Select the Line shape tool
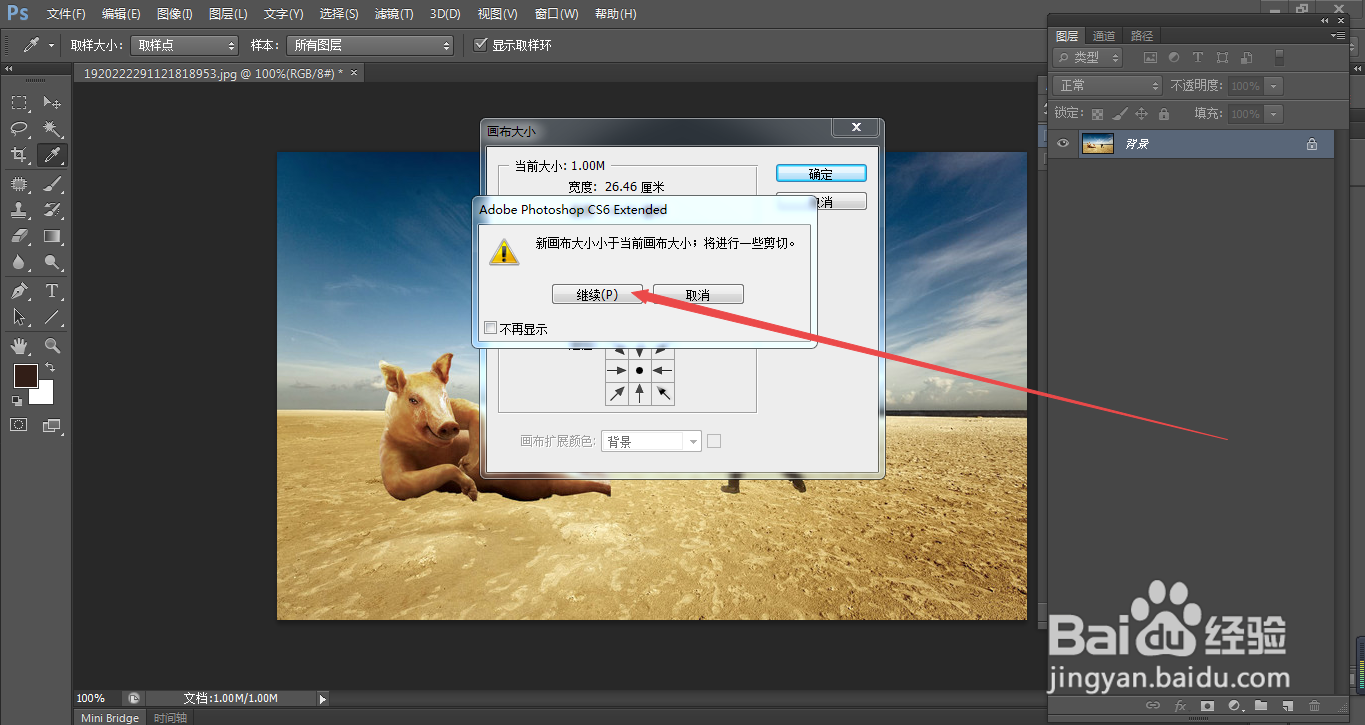 click(52, 317)
